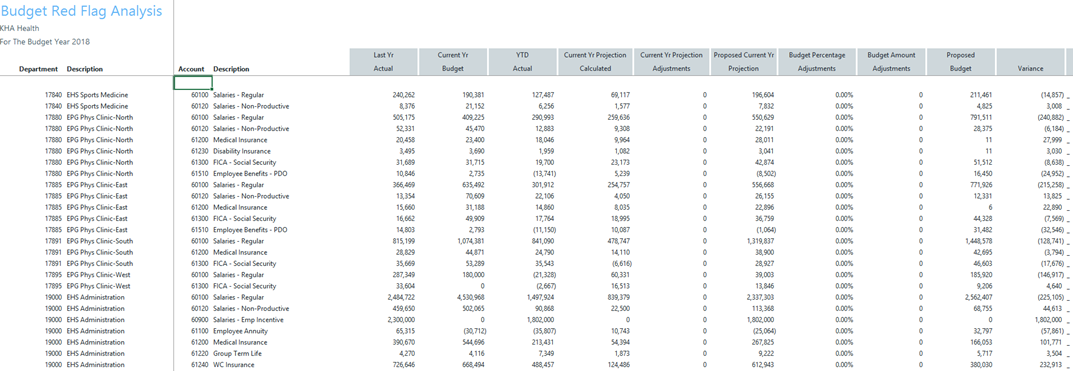1073x371 pixels.
Task: Select the Budget Percentage Adjustments header
Action: pyautogui.click(x=817, y=62)
